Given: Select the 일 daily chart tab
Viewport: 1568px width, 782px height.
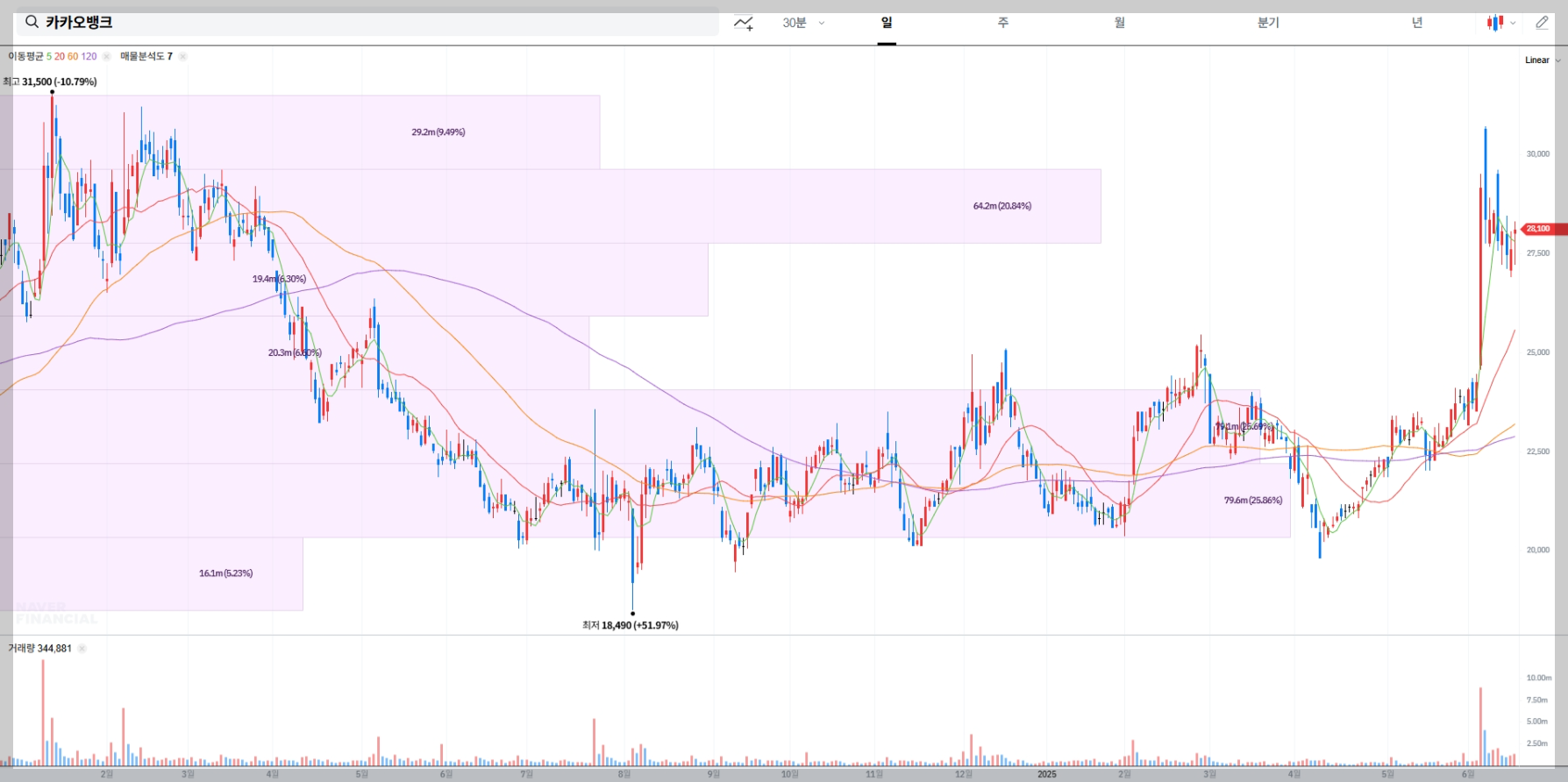Looking at the screenshot, I should pos(887,23).
